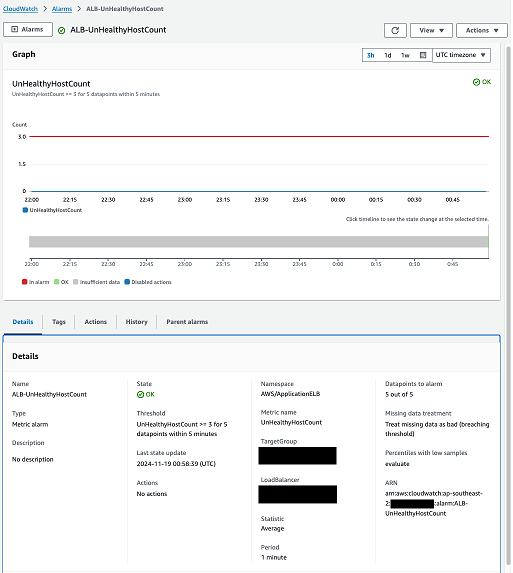Screen dimensions: 513x573
Task: Click the In alarm red legend swatch
Action: coord(24,282)
